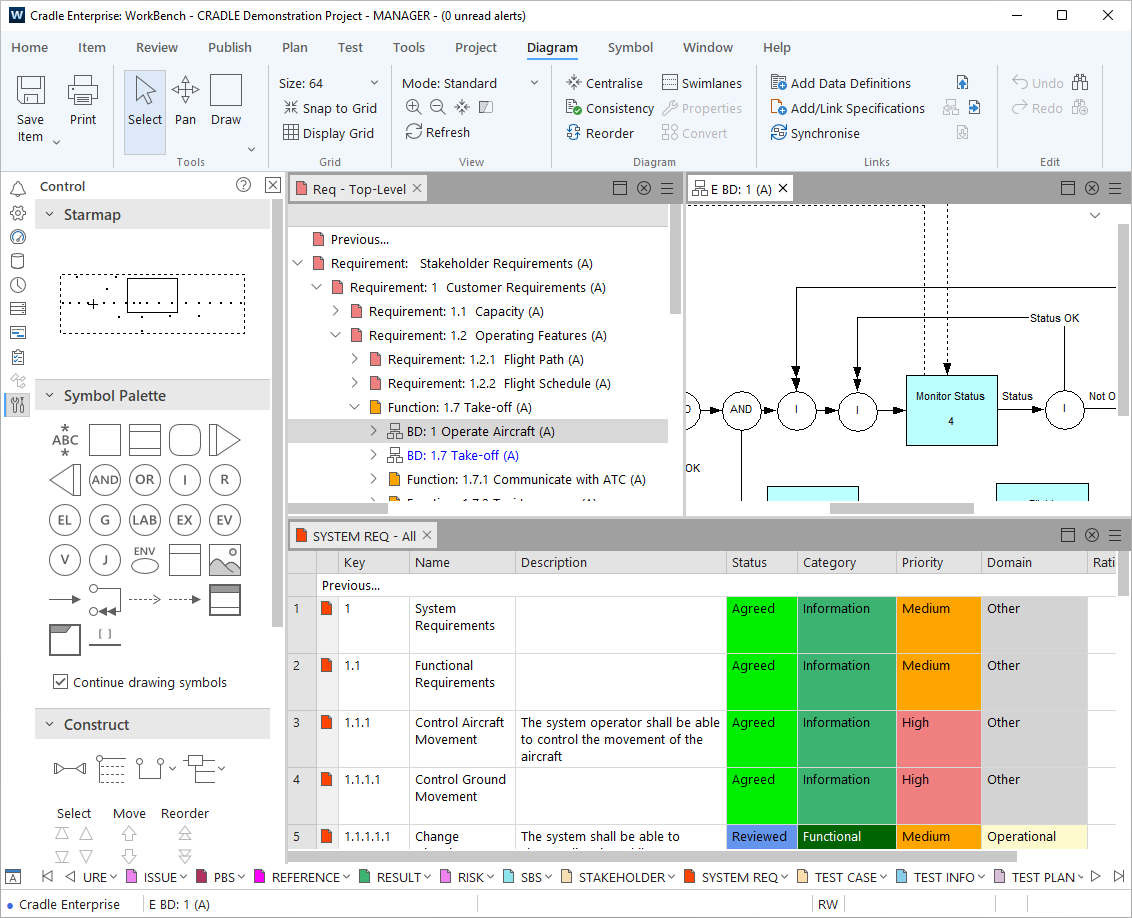The image size is (1132, 918).
Task: Sort by the Priority column header
Action: pyautogui.click(x=938, y=562)
